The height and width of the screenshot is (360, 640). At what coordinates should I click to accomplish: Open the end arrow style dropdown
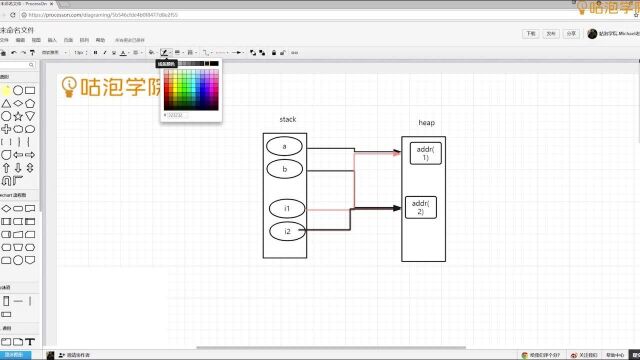(x=238, y=53)
